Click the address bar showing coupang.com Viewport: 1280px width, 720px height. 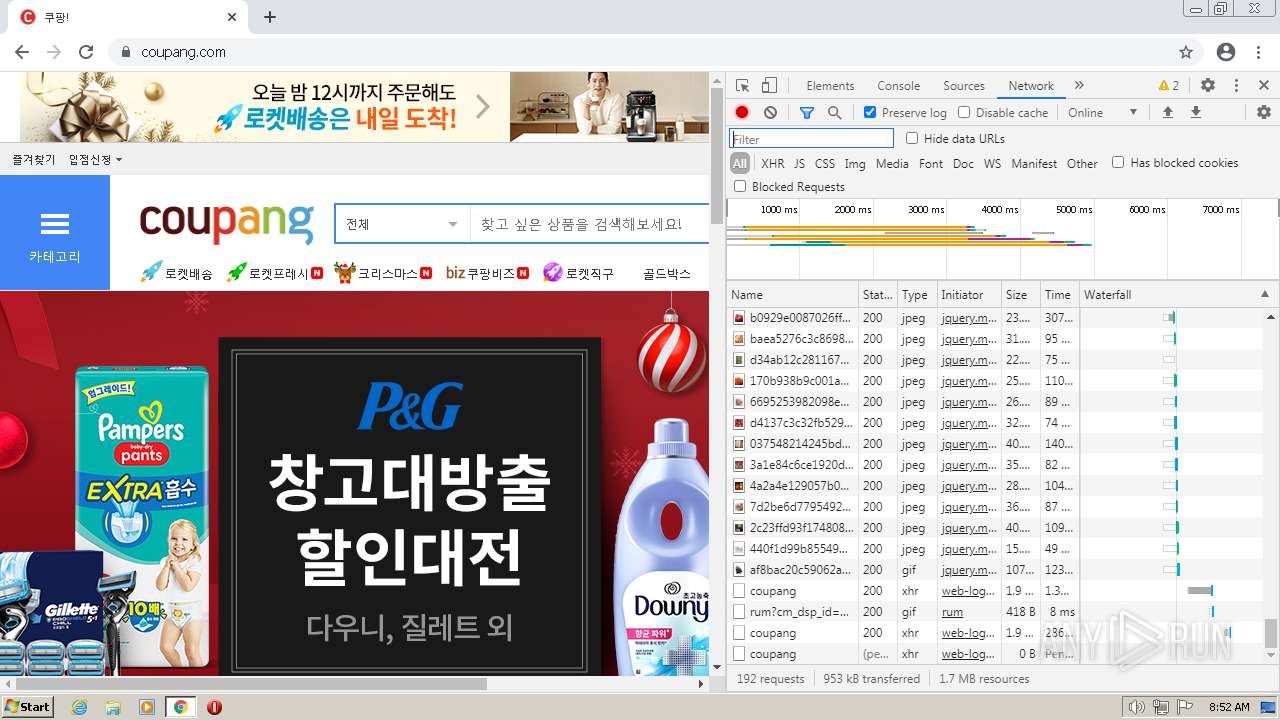(640, 52)
